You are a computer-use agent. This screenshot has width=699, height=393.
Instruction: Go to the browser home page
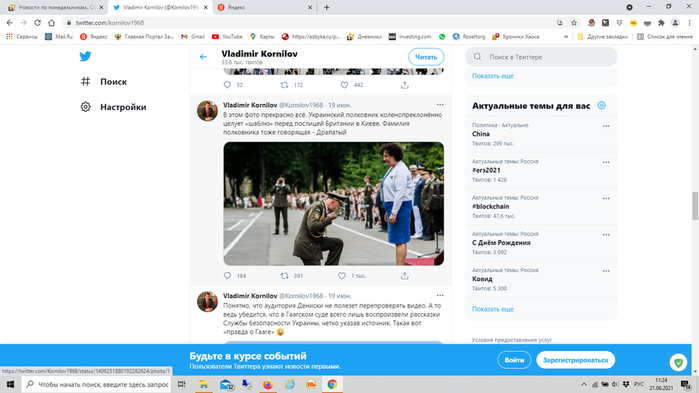(51, 23)
